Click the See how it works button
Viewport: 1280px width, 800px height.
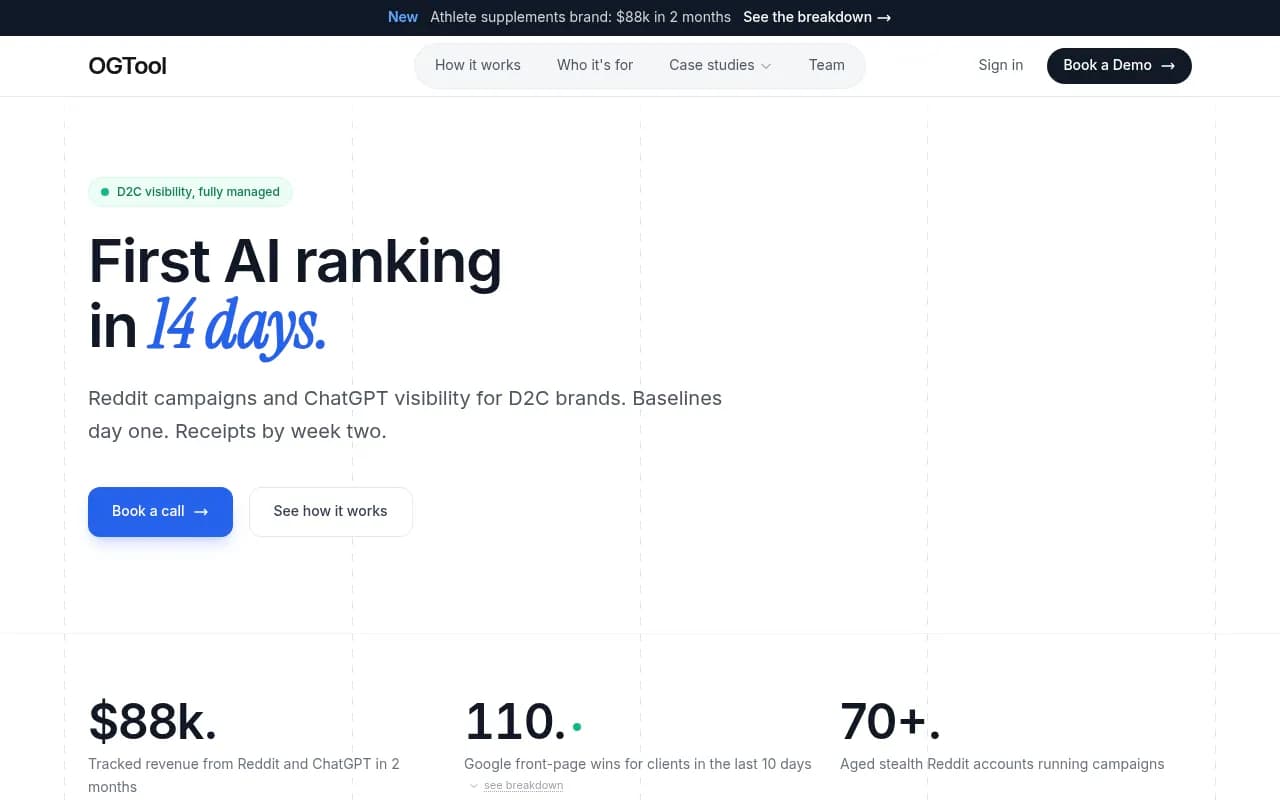tap(331, 512)
